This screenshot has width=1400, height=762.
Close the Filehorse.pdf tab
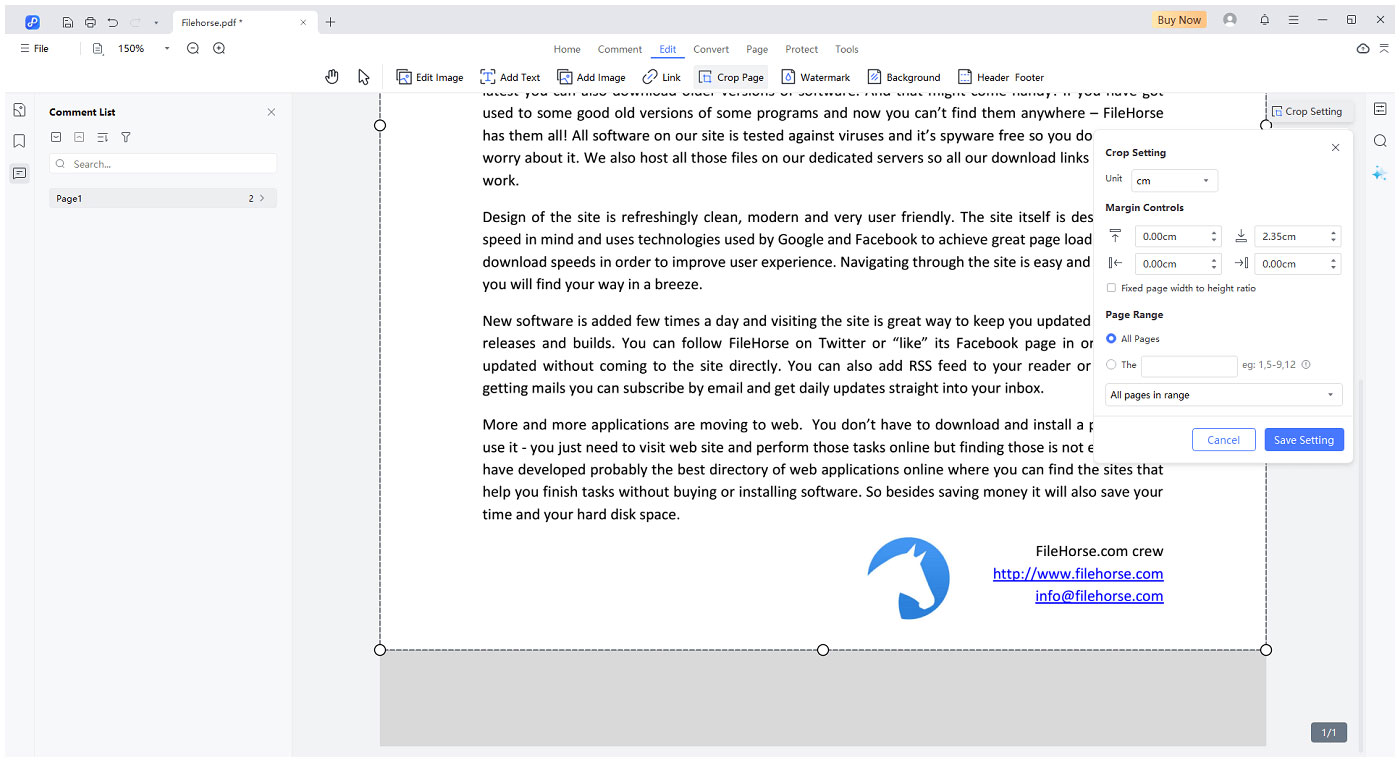[304, 22]
